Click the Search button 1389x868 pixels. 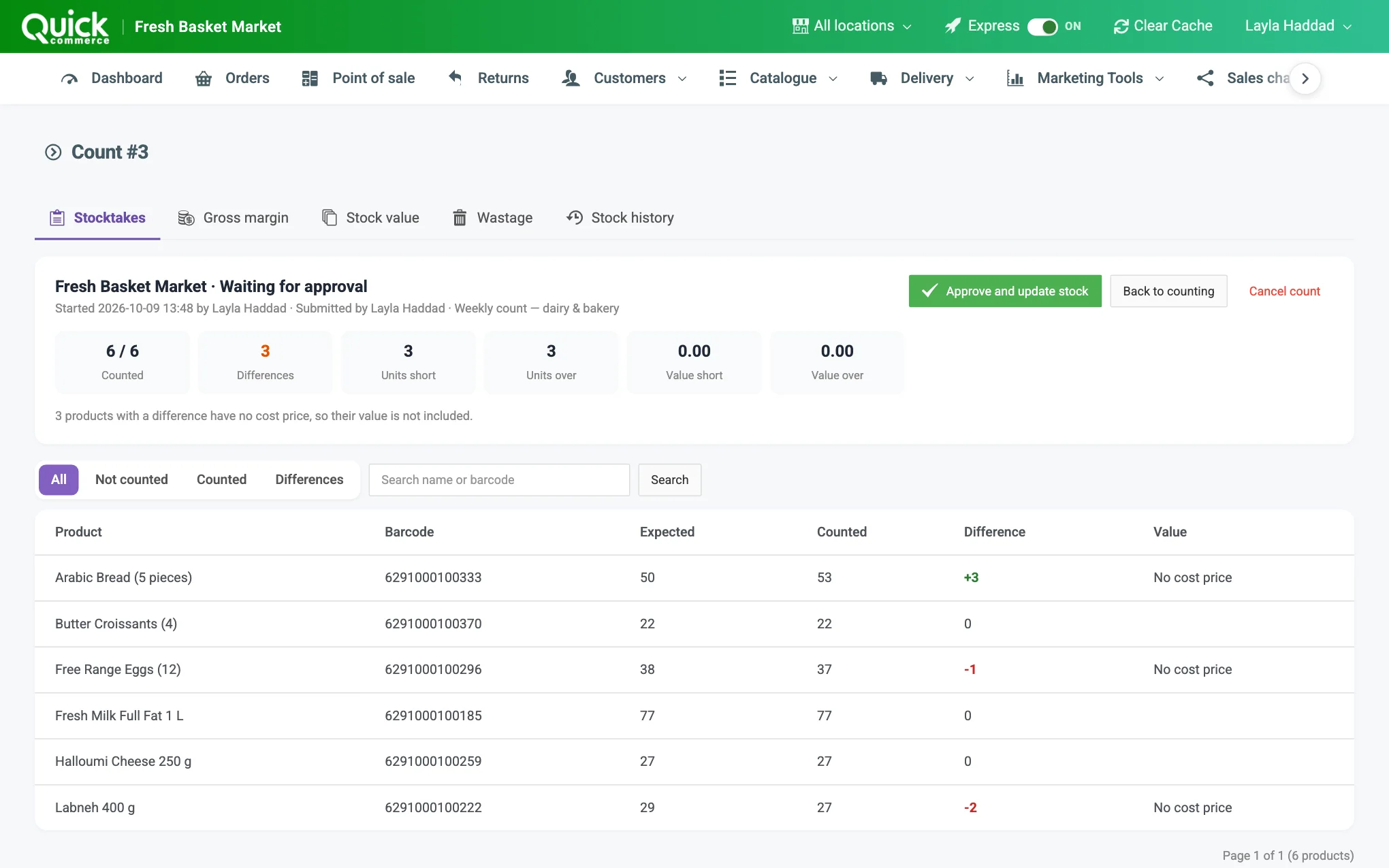[669, 480]
